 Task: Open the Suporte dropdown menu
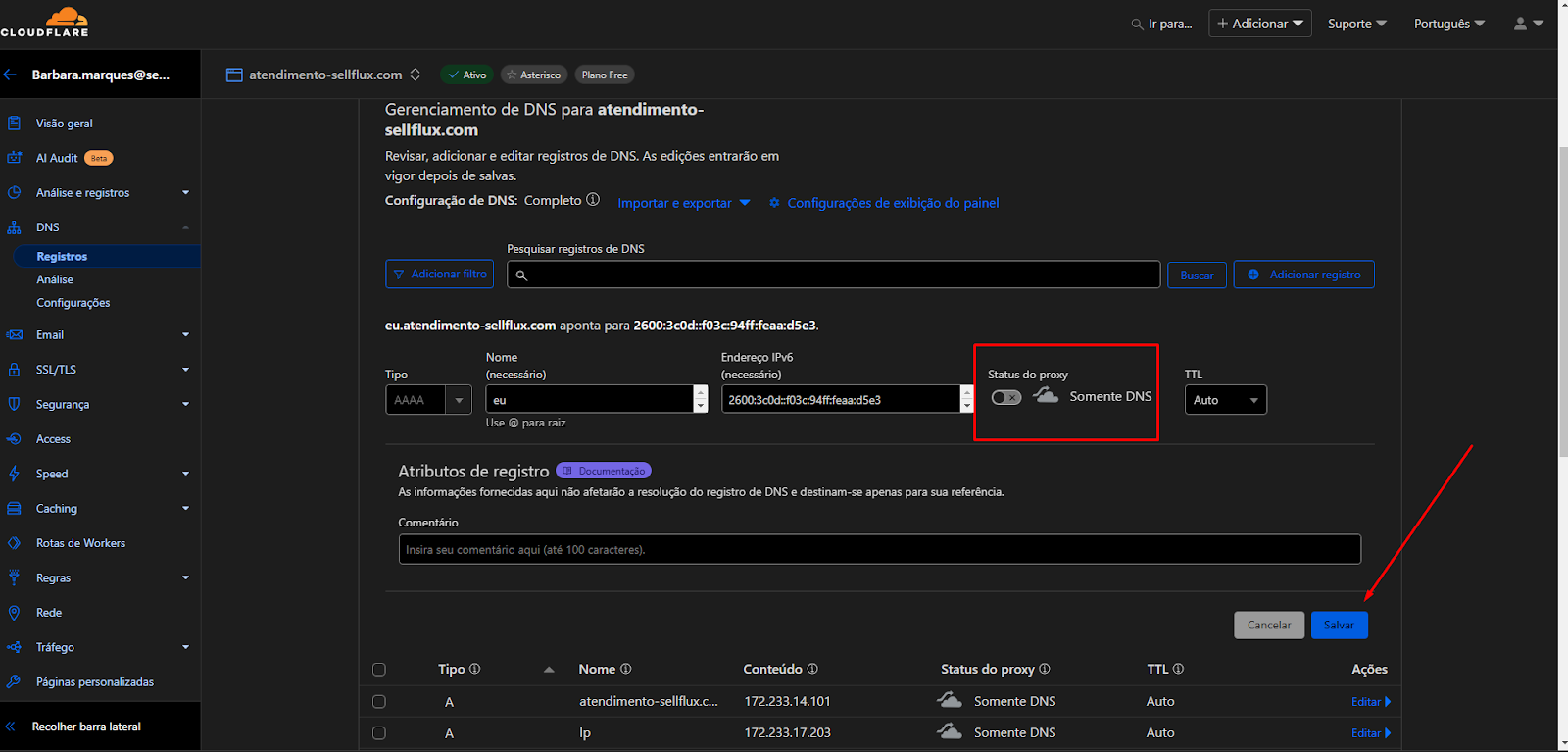(1357, 24)
